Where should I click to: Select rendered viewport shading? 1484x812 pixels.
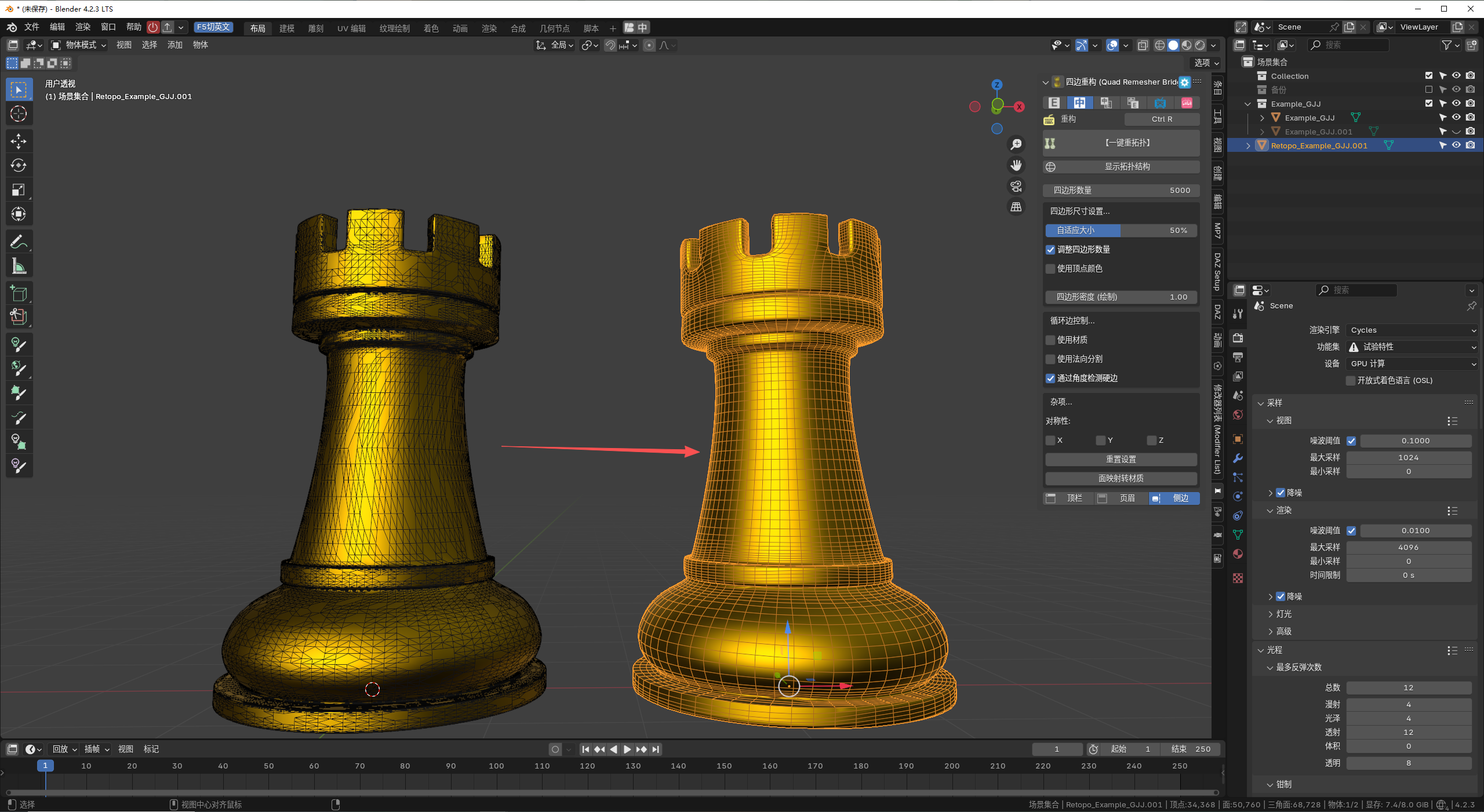point(1200,45)
